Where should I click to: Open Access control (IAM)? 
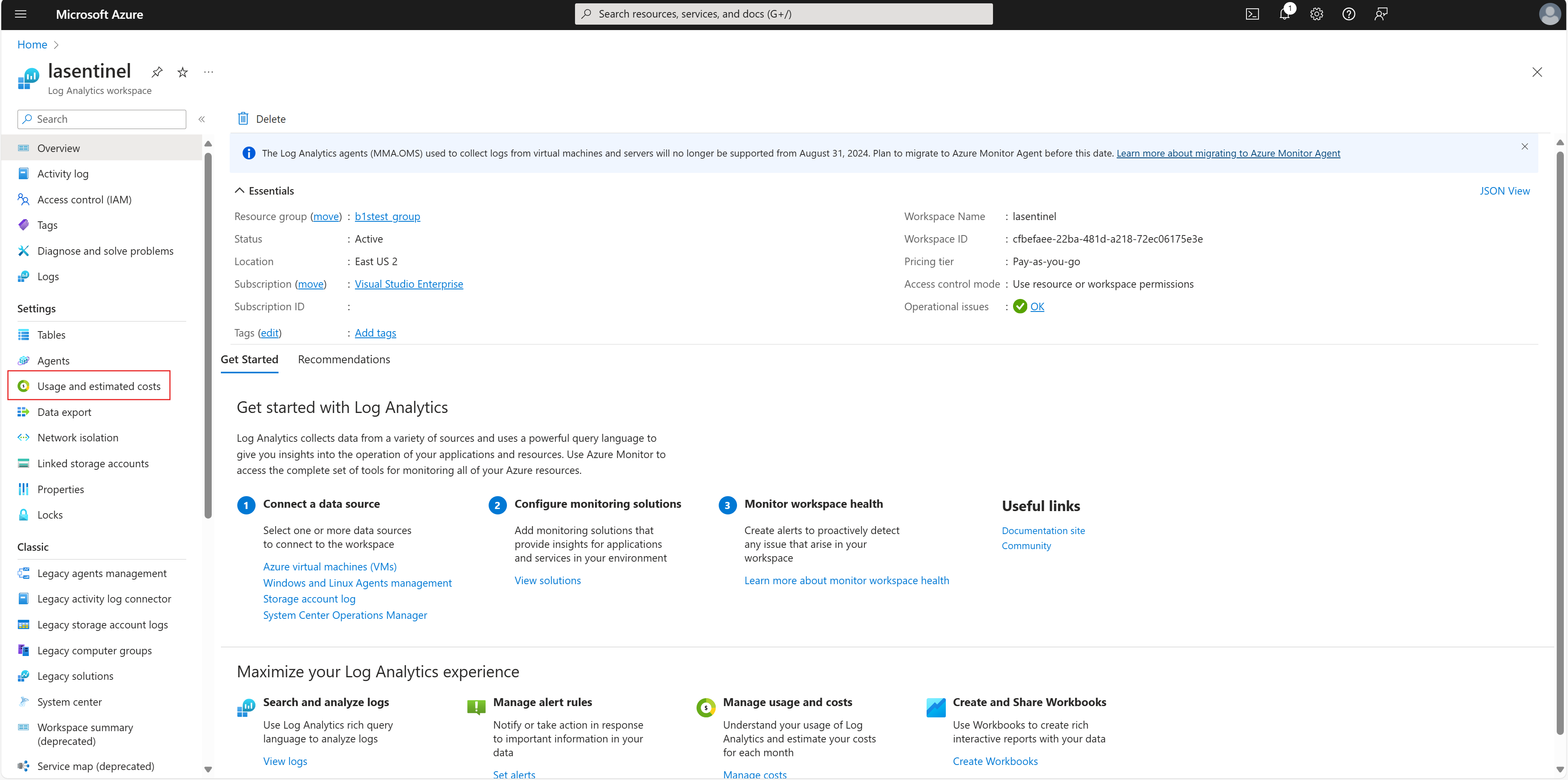pyautogui.click(x=84, y=200)
